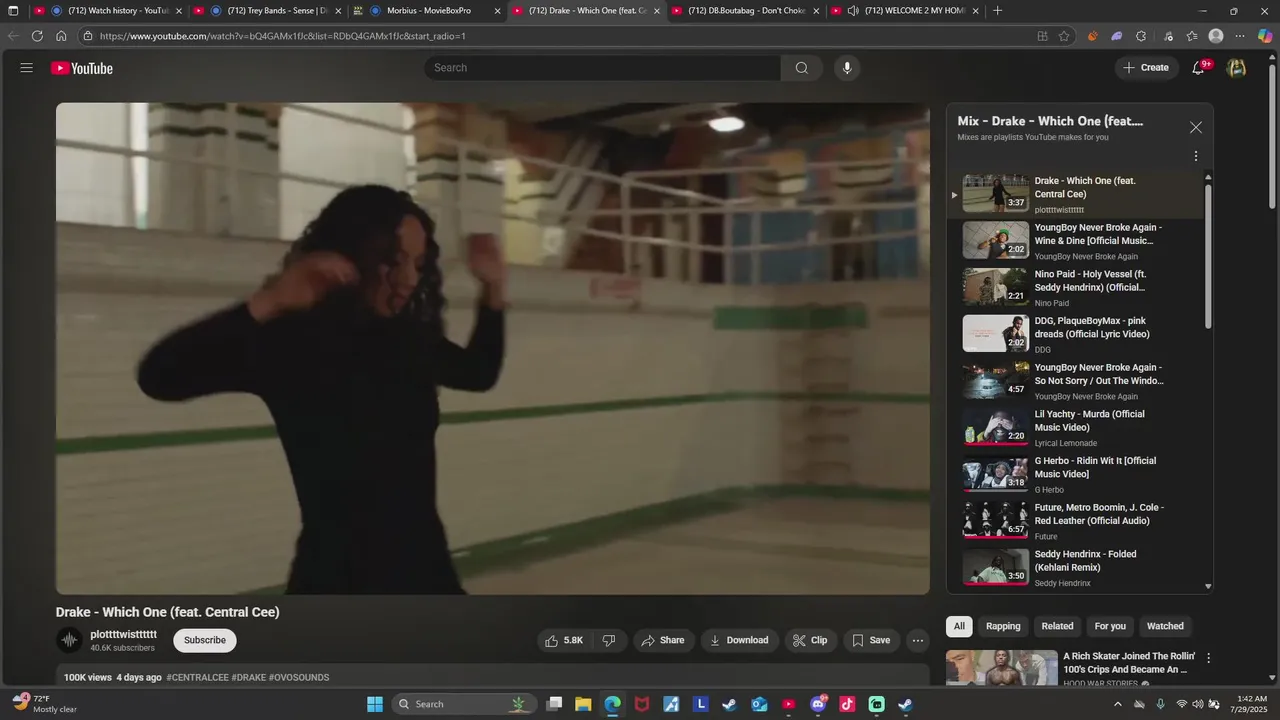
Task: Create a clip with the Clip button
Action: (810, 640)
